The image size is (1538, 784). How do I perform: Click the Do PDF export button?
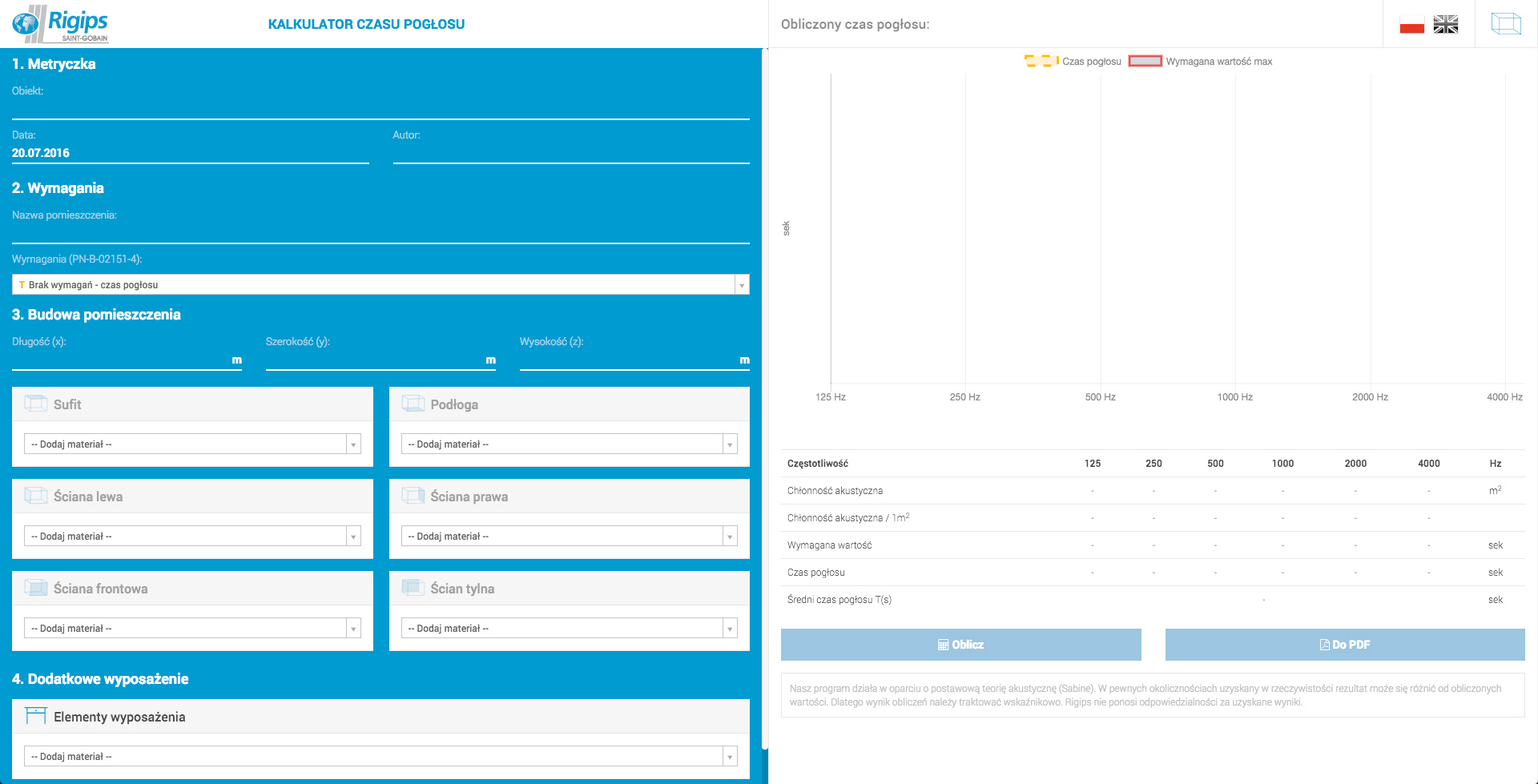click(1345, 645)
